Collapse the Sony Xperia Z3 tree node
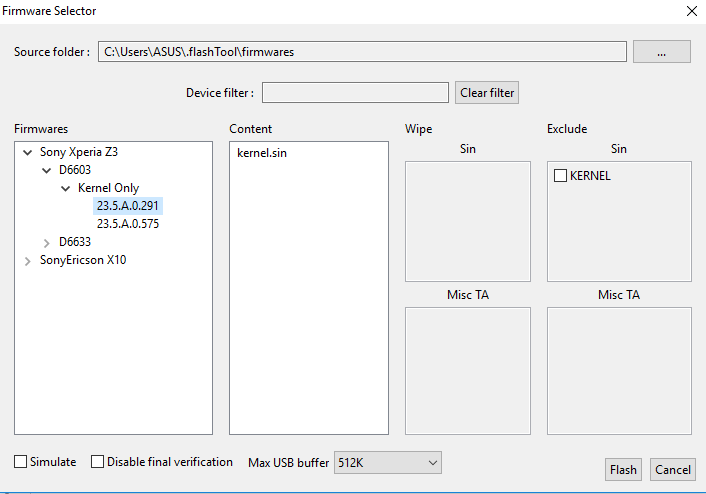The image size is (706, 494). tap(27, 153)
